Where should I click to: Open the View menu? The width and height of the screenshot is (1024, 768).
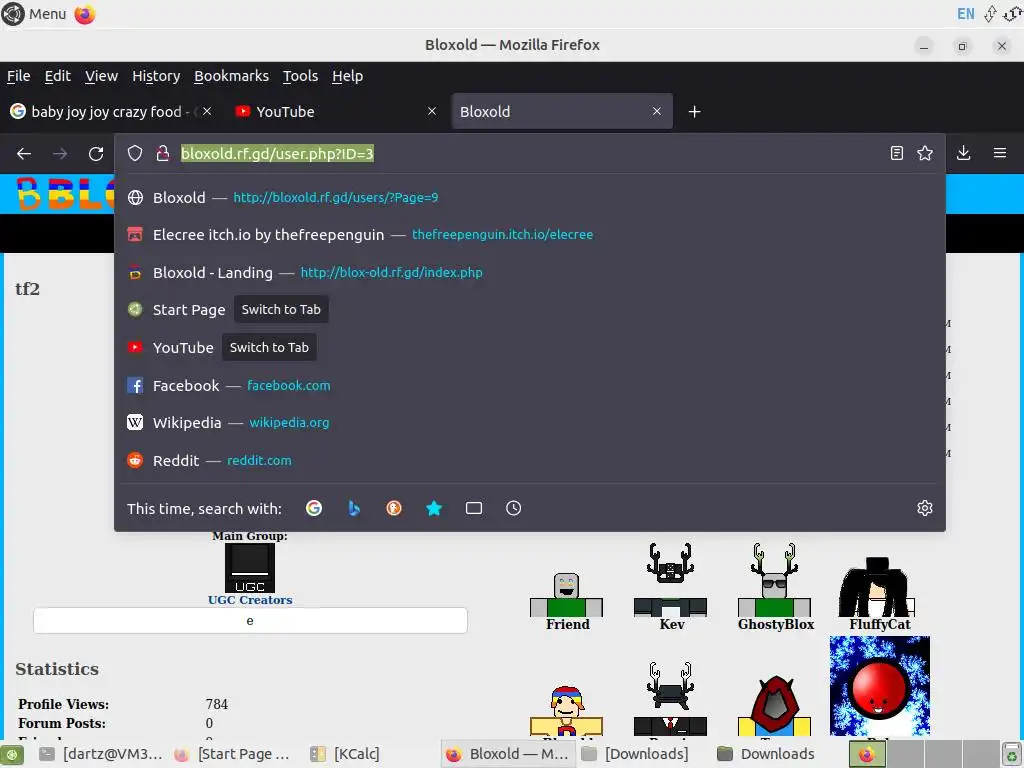[x=101, y=76]
